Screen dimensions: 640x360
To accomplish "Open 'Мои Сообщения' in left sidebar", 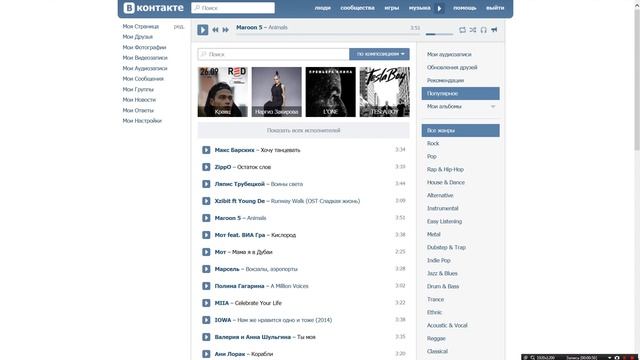I will (x=143, y=79).
